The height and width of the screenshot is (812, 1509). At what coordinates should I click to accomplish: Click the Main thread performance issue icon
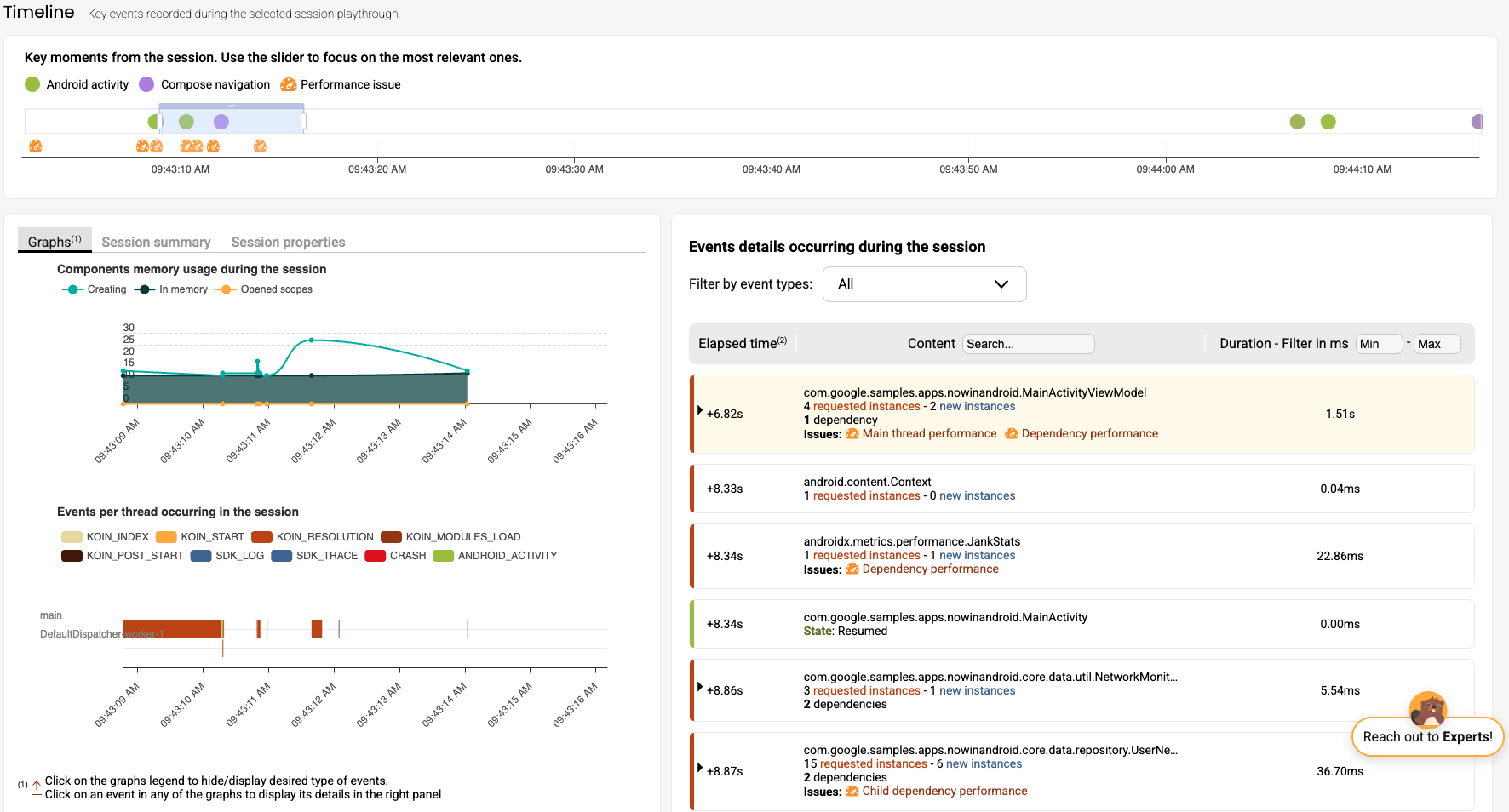pos(852,434)
